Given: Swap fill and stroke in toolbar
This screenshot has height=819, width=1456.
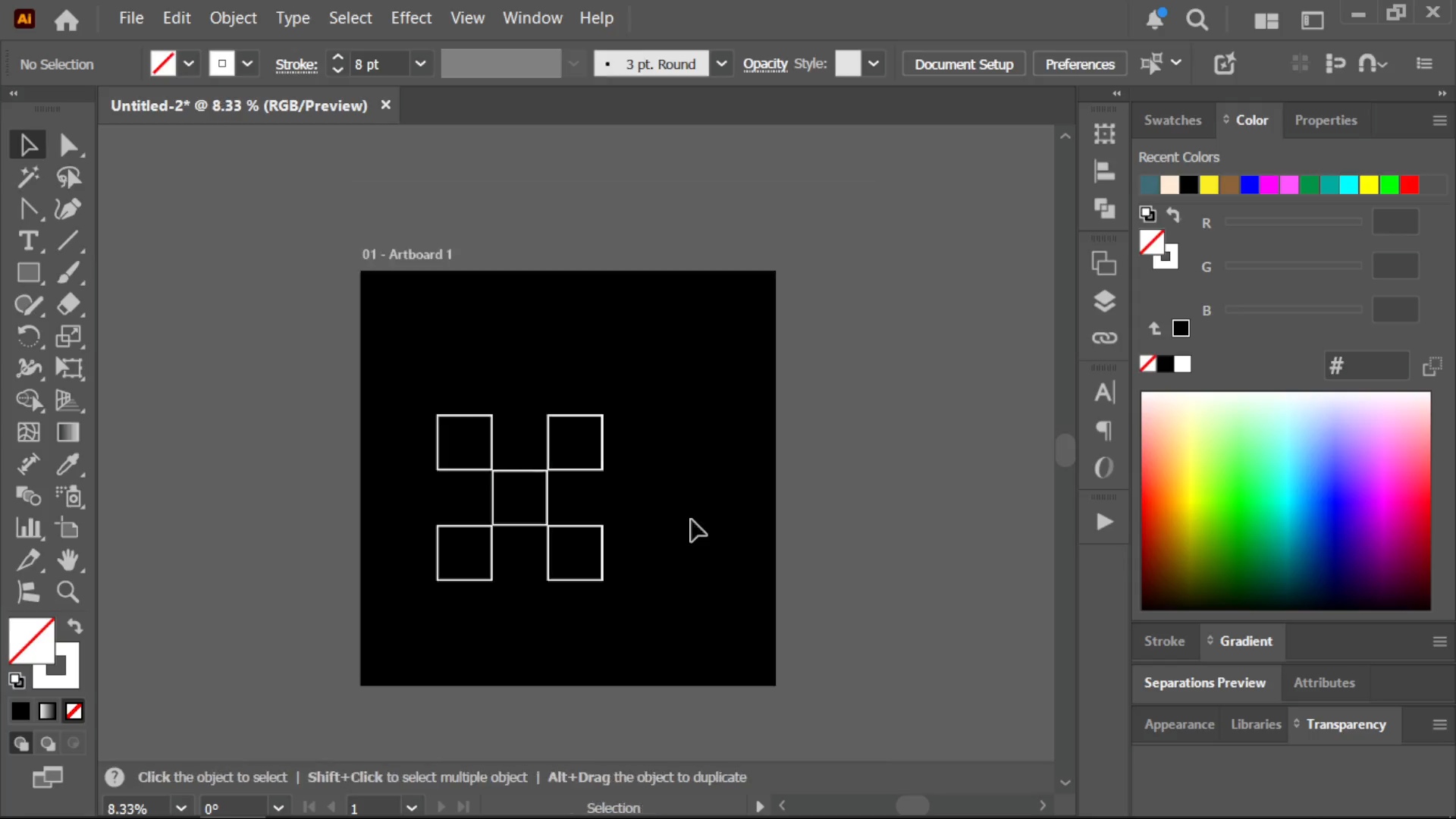Looking at the screenshot, I should click(x=74, y=626).
